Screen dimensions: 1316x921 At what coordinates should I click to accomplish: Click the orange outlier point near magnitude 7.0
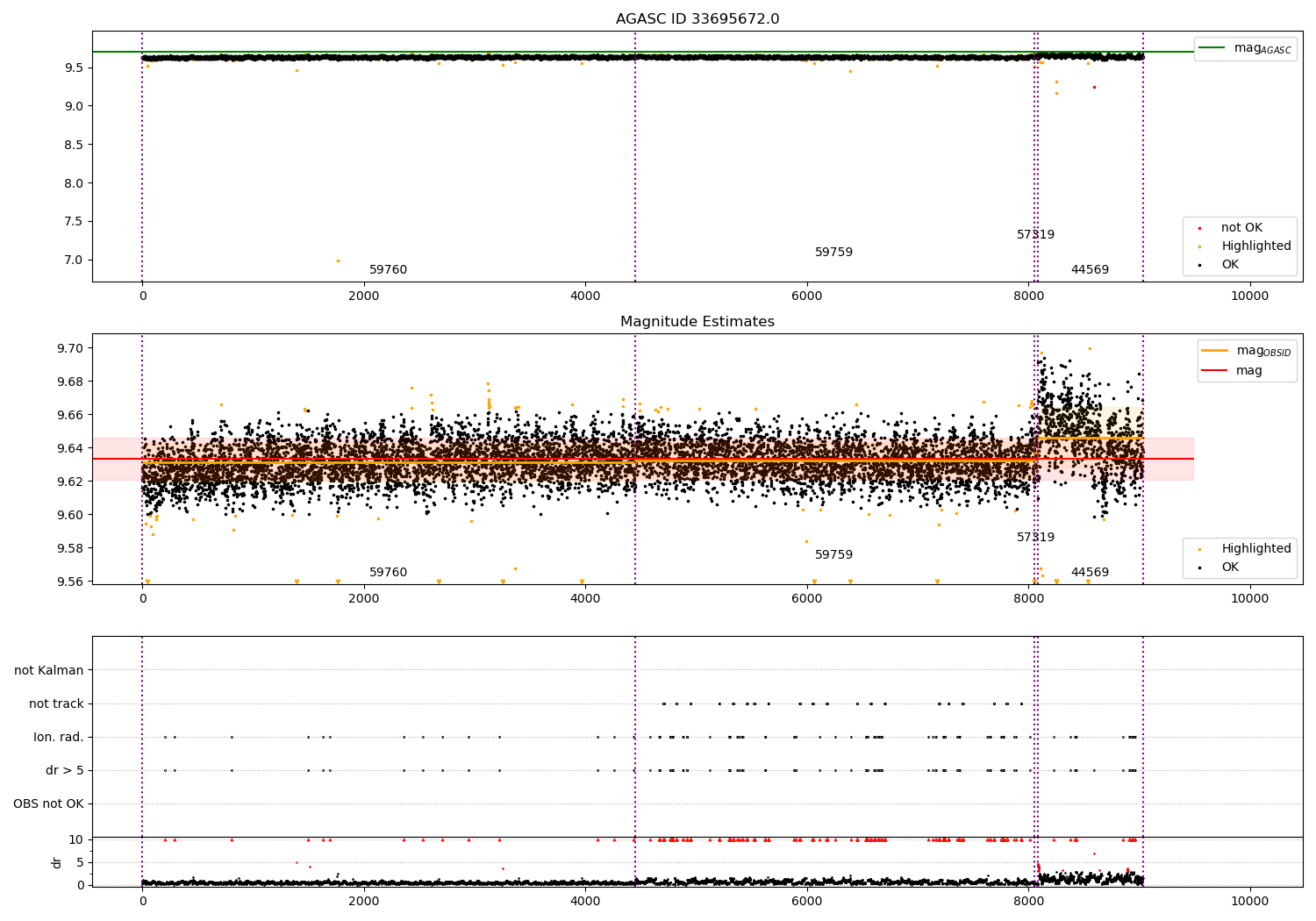click(x=338, y=261)
